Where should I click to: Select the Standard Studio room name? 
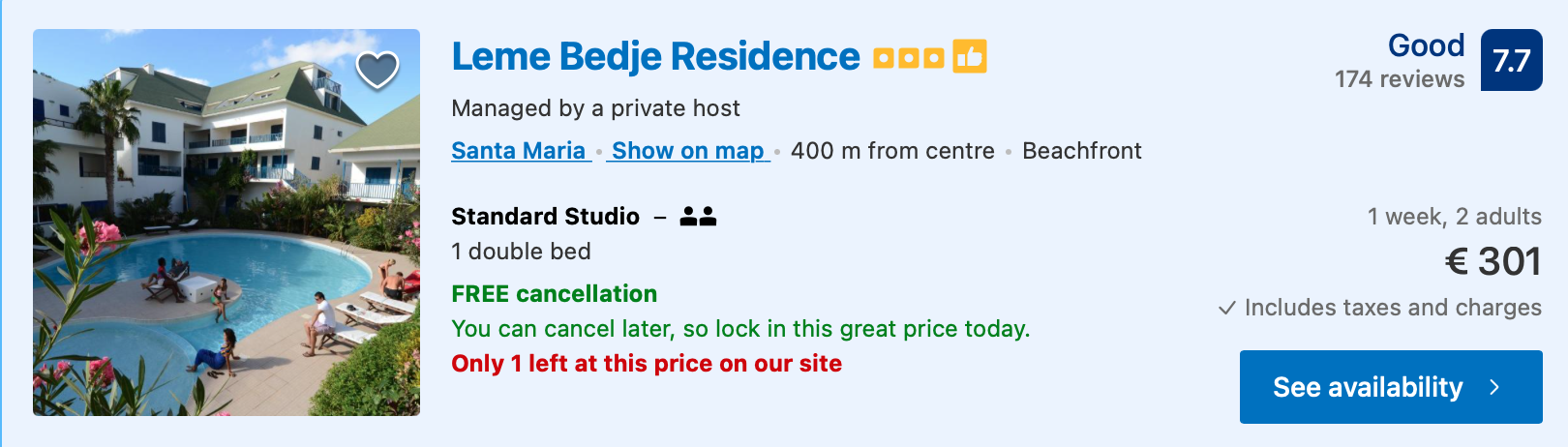pyautogui.click(x=545, y=217)
